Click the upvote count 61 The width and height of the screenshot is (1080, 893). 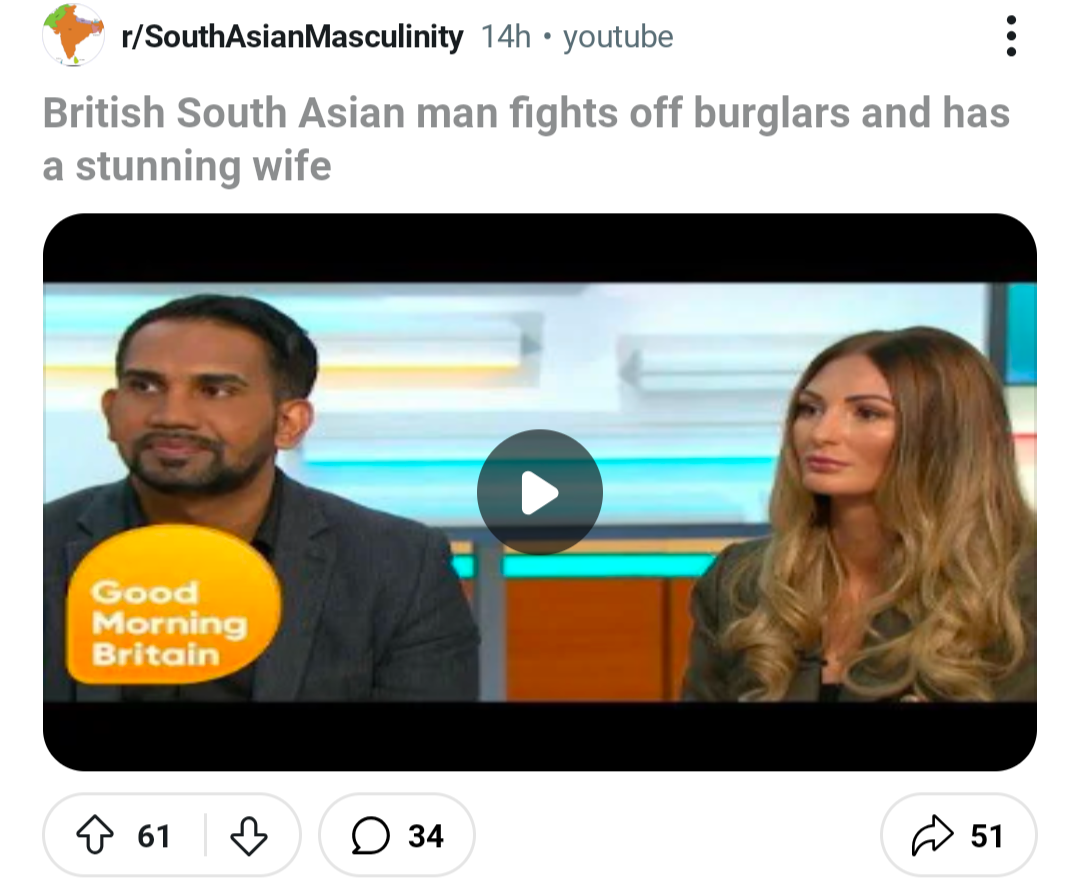[x=154, y=836]
